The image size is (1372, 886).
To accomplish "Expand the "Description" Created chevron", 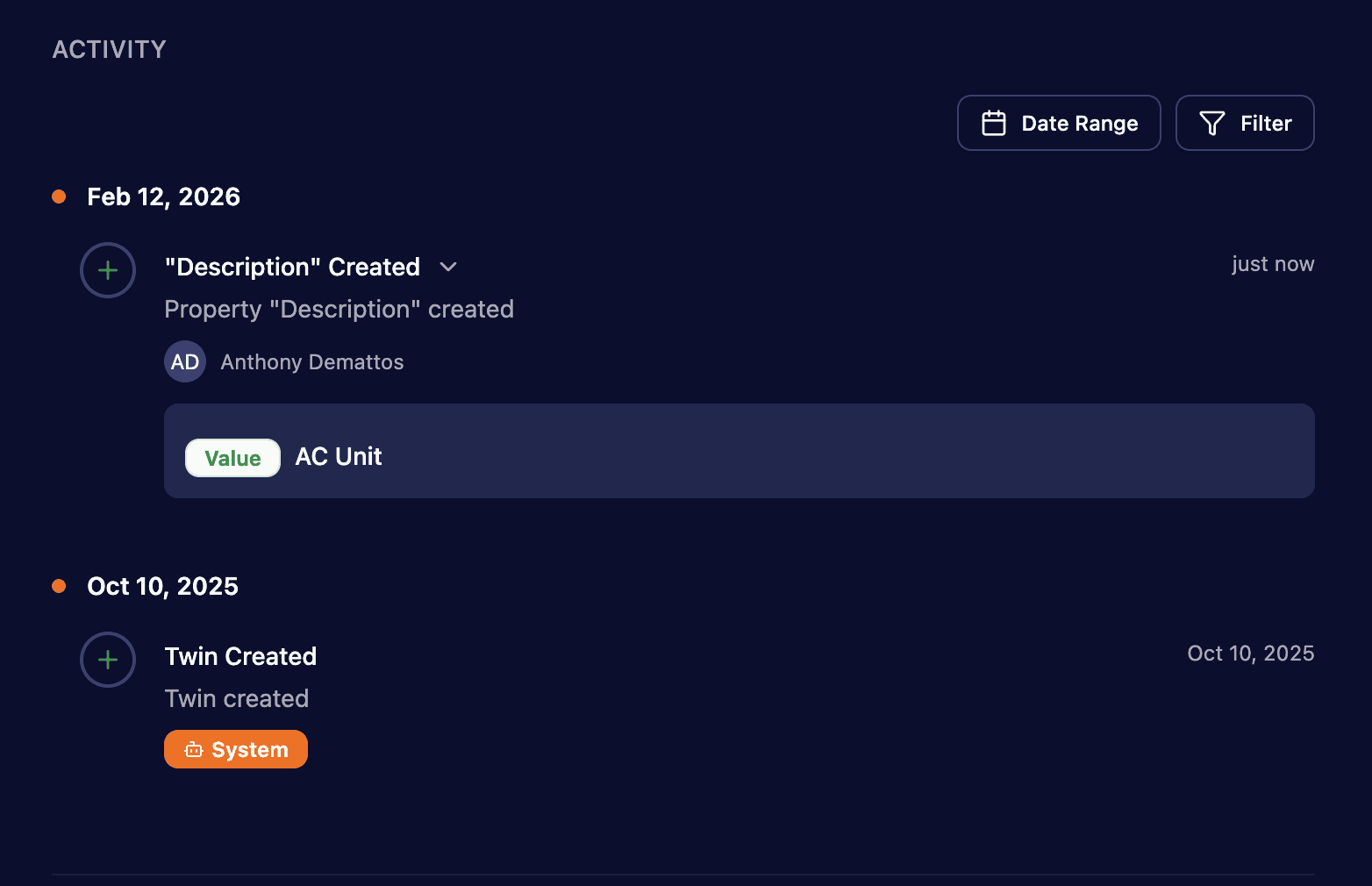I will coord(448,267).
